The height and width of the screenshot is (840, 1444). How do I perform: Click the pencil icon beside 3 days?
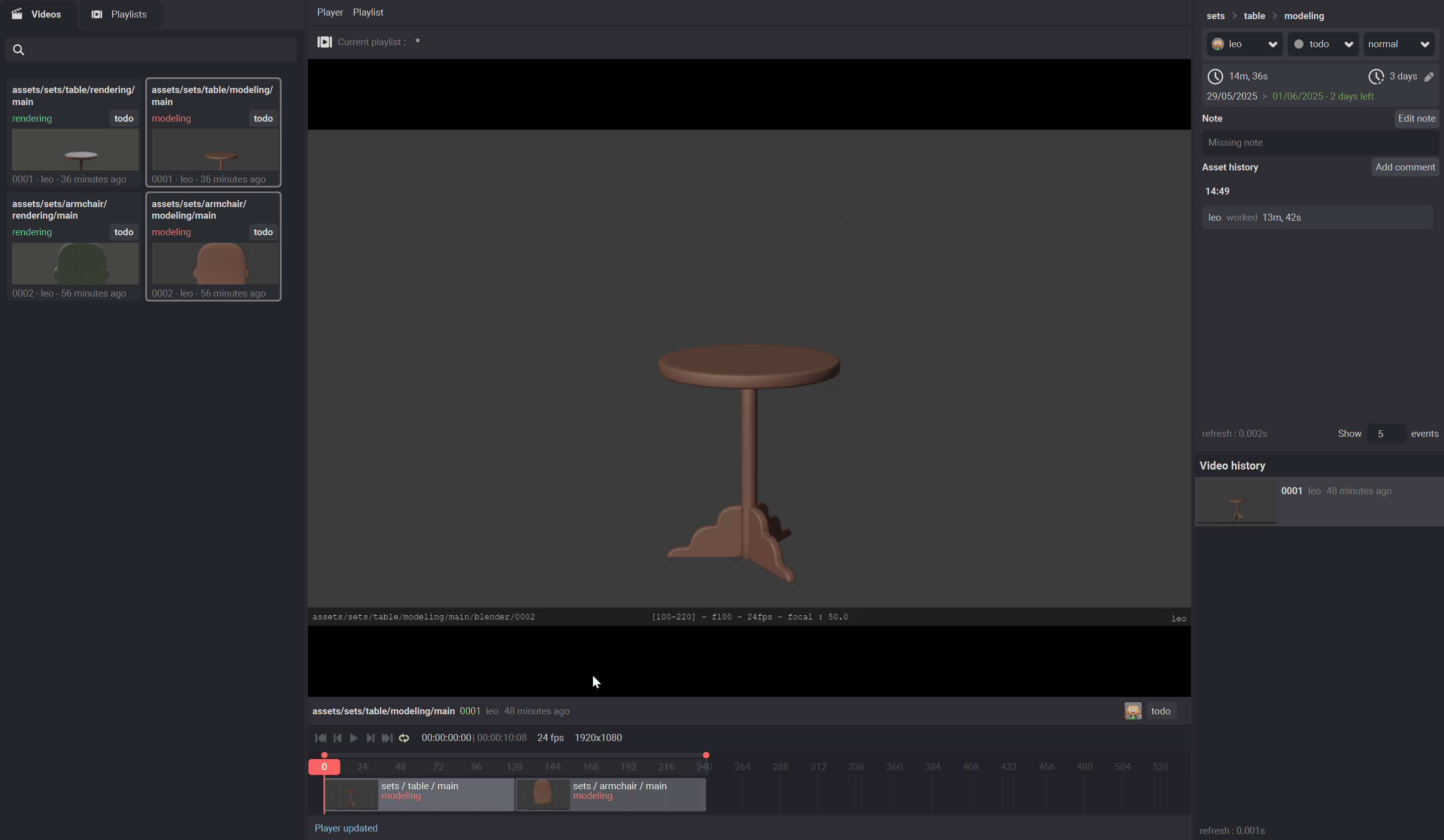pos(1428,77)
